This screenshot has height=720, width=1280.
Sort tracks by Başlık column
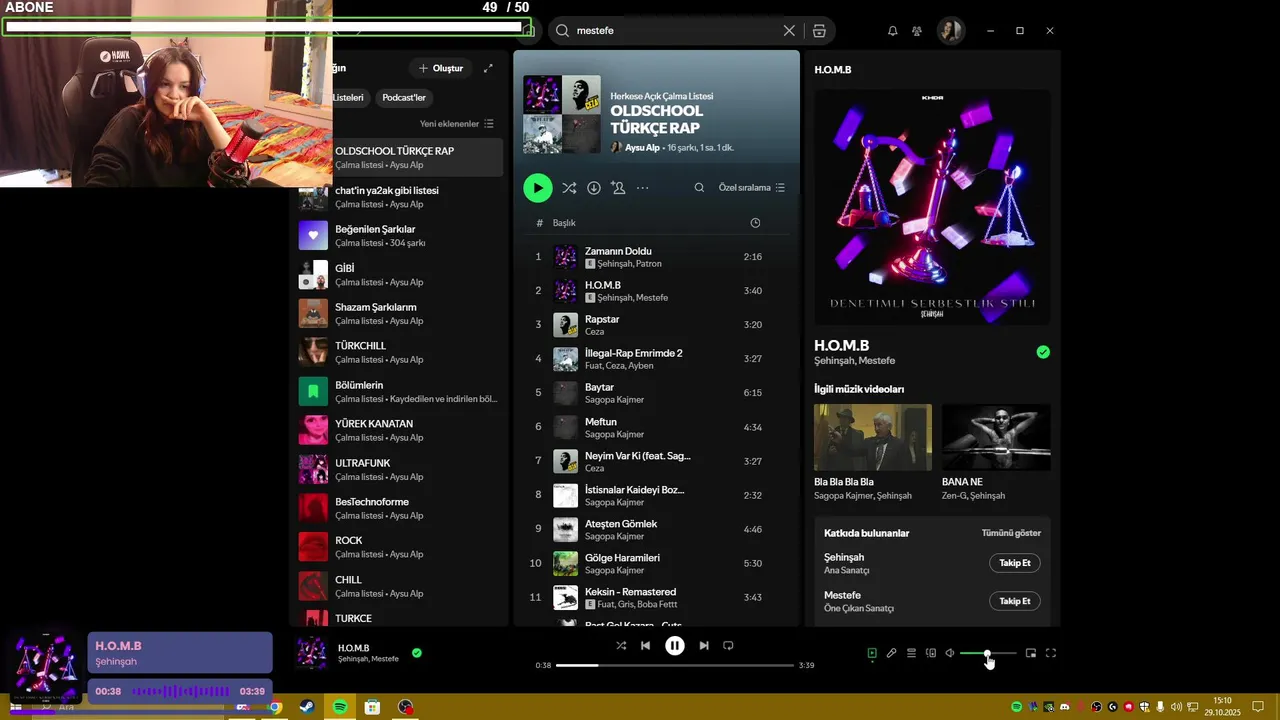tap(564, 223)
